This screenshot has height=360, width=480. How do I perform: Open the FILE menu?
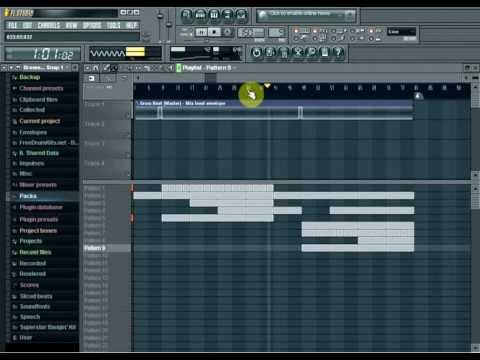13,25
